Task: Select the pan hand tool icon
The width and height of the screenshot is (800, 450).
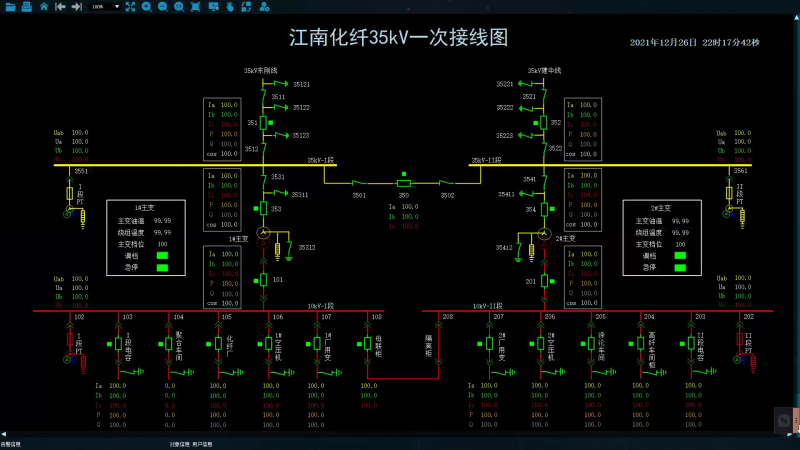Action: [x=229, y=6]
